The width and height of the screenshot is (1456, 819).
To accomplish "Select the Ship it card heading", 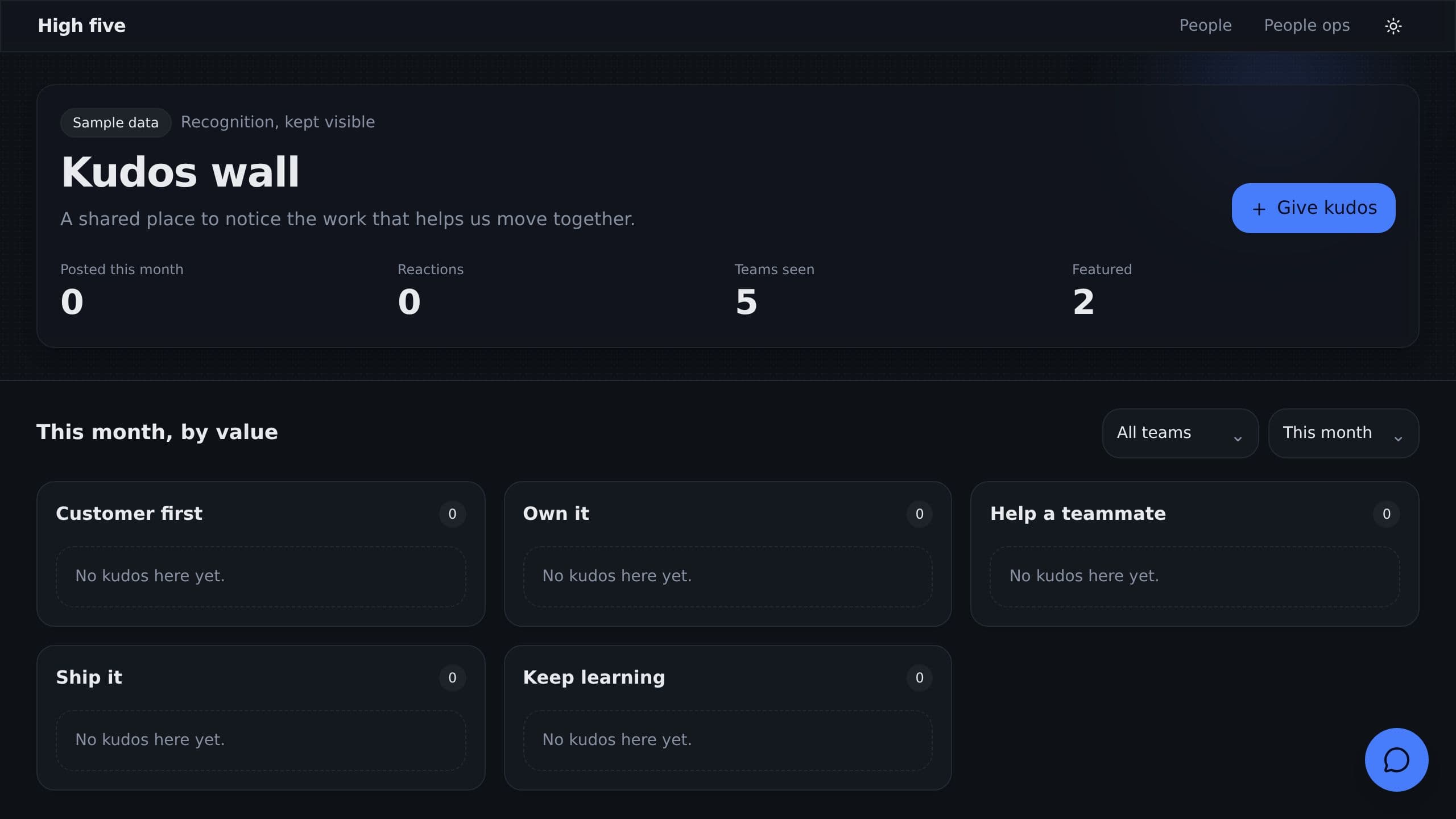I will [x=89, y=677].
